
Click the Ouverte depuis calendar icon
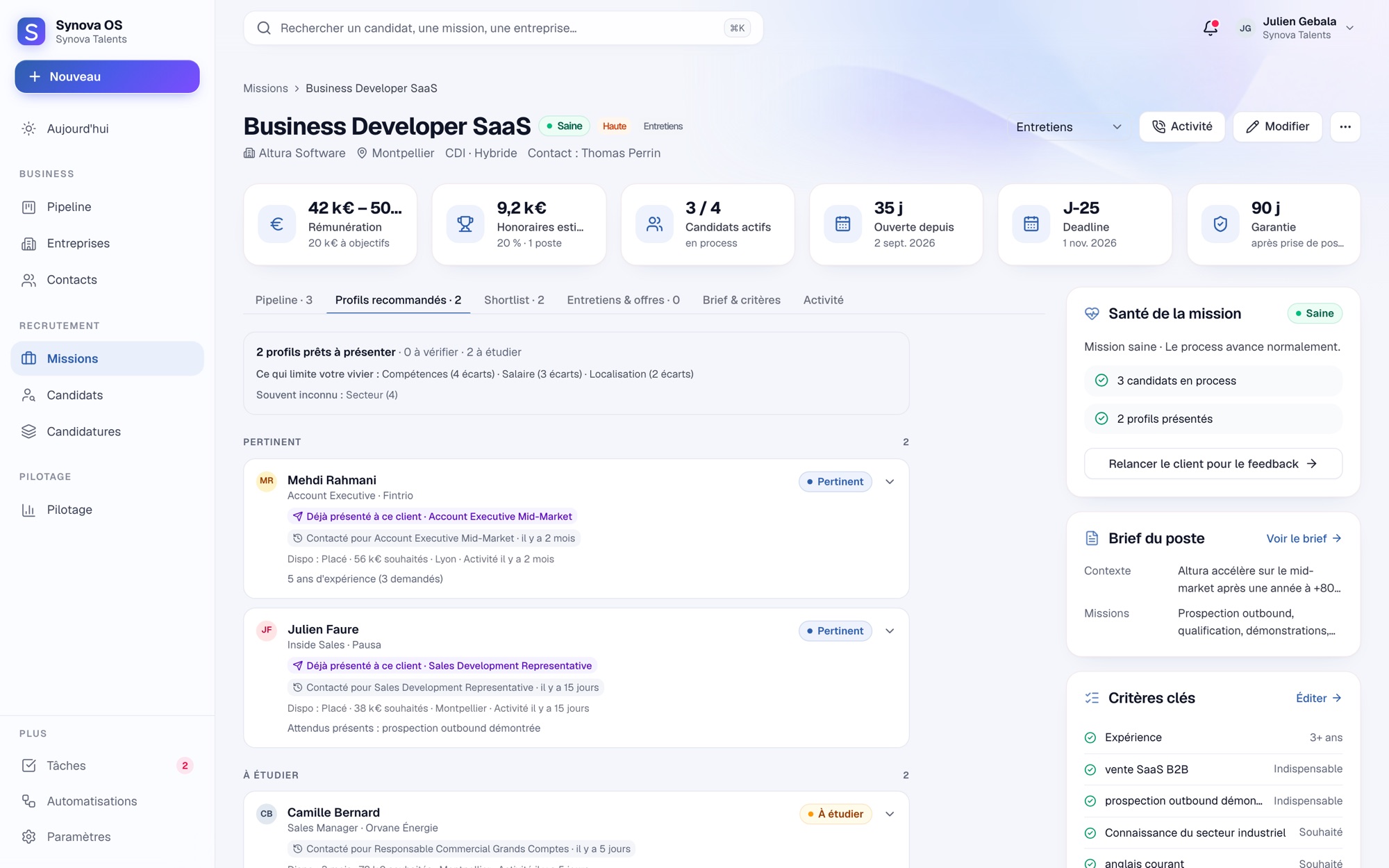[x=842, y=224]
